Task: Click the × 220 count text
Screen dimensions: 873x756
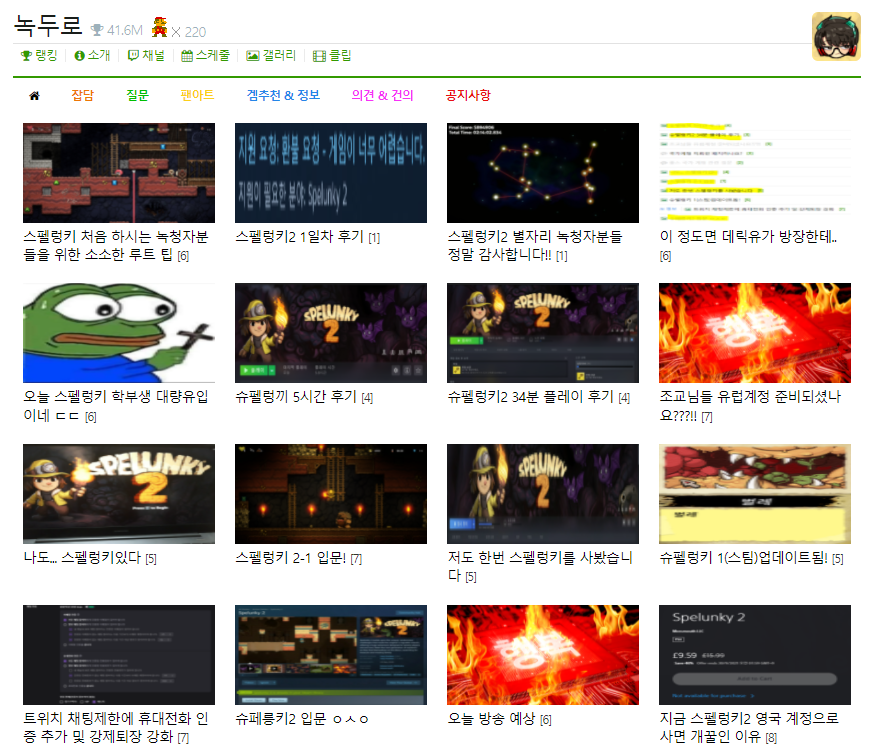Action: (x=188, y=32)
